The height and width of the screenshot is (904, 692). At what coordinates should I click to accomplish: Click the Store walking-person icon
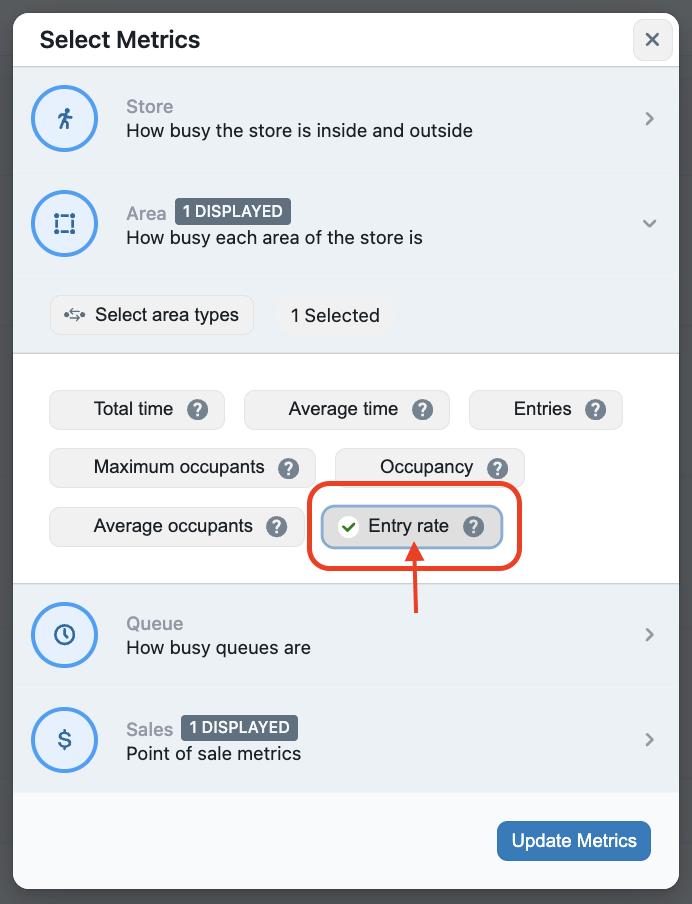(65, 119)
